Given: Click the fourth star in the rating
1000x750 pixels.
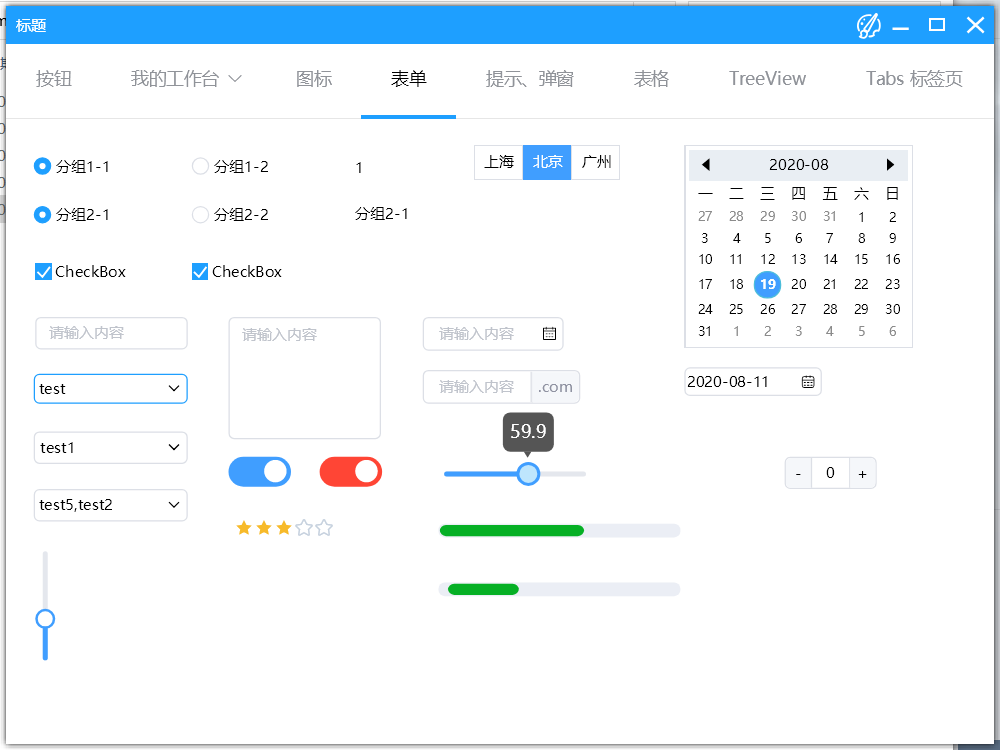Looking at the screenshot, I should (x=303, y=527).
